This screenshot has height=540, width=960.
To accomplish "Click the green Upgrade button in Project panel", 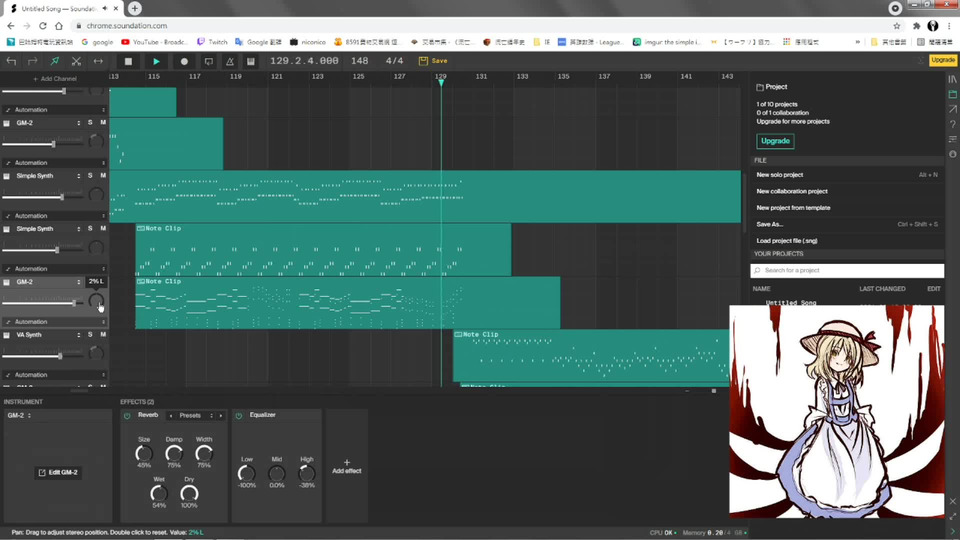I will coord(775,141).
